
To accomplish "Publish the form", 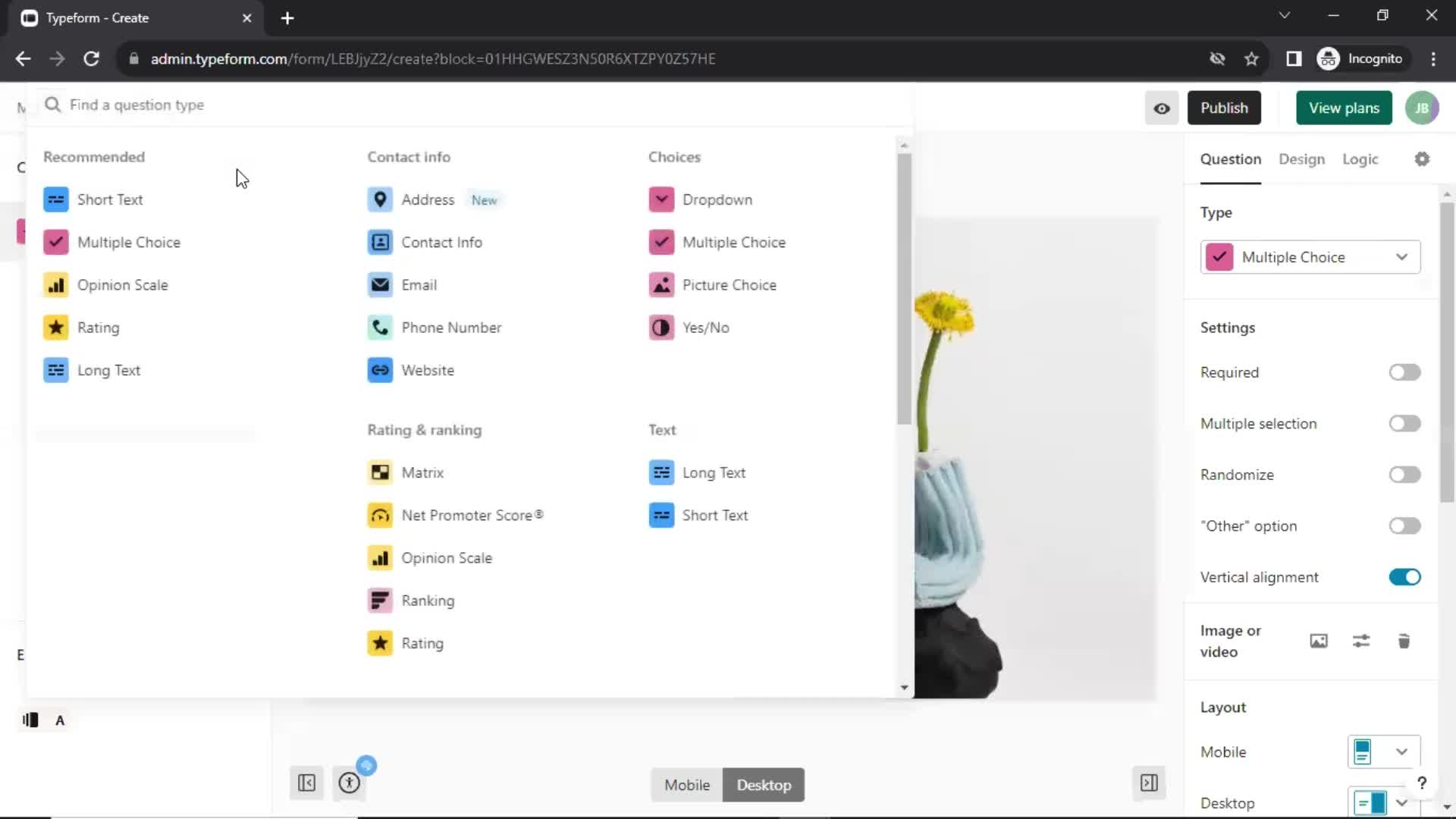I will point(1224,108).
